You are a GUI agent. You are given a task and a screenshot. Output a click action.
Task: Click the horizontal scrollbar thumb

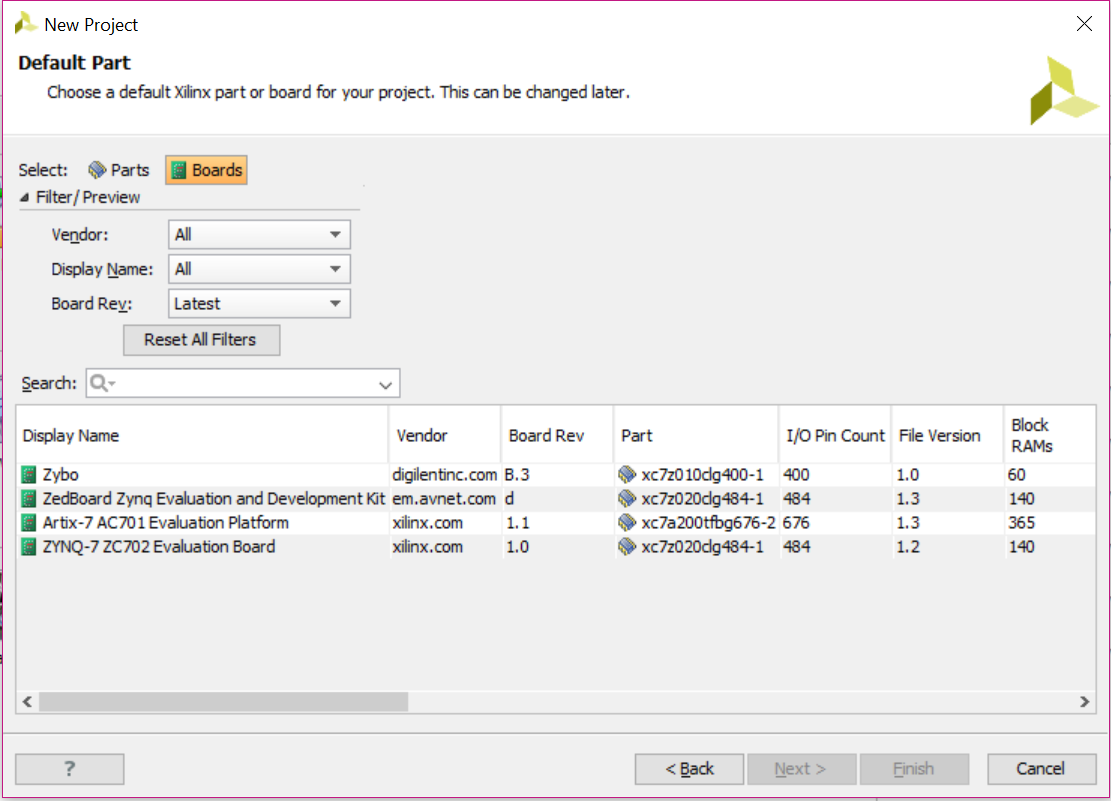click(223, 702)
